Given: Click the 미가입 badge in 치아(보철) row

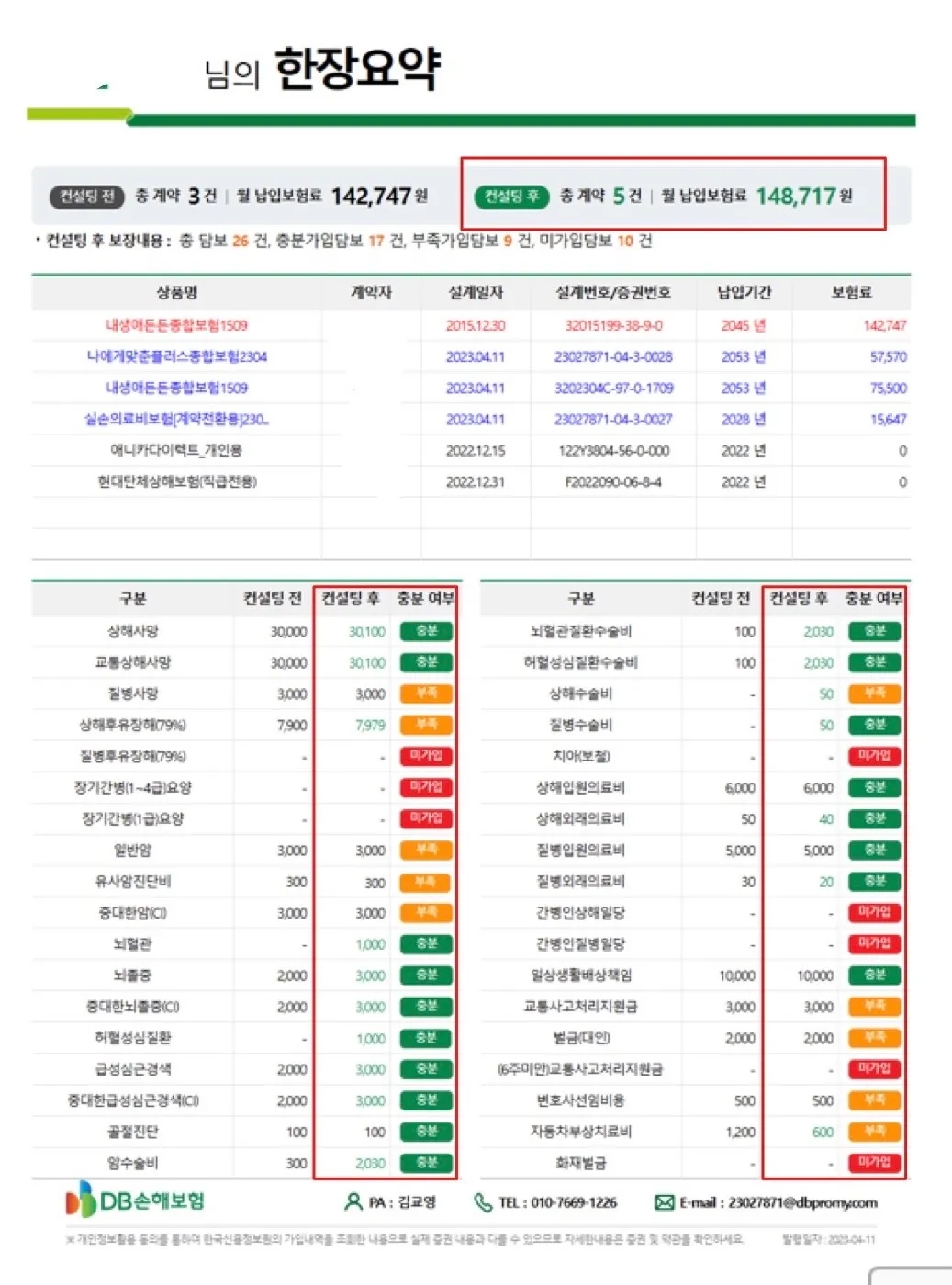Looking at the screenshot, I should pos(874,756).
